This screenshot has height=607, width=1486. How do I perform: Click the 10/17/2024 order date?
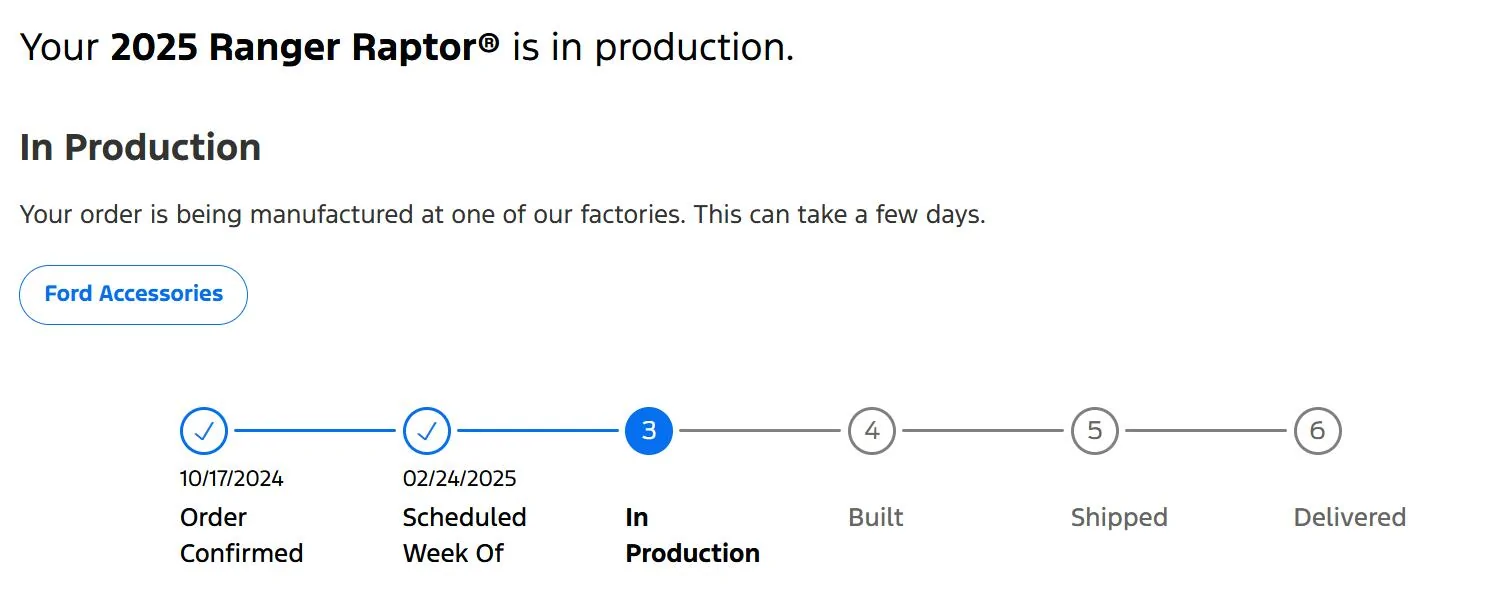(232, 479)
